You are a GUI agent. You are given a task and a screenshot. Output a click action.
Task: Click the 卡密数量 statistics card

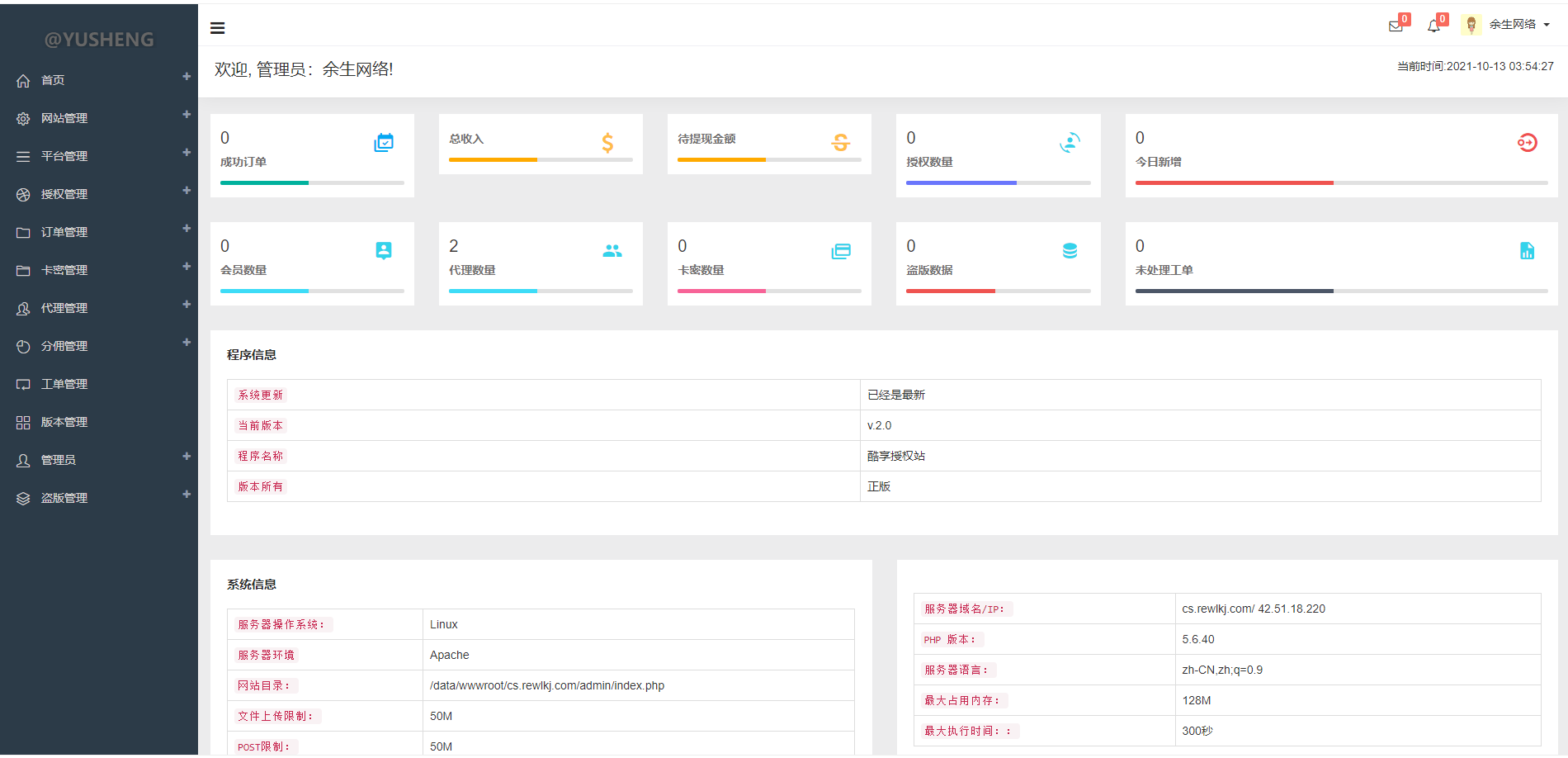(x=768, y=263)
